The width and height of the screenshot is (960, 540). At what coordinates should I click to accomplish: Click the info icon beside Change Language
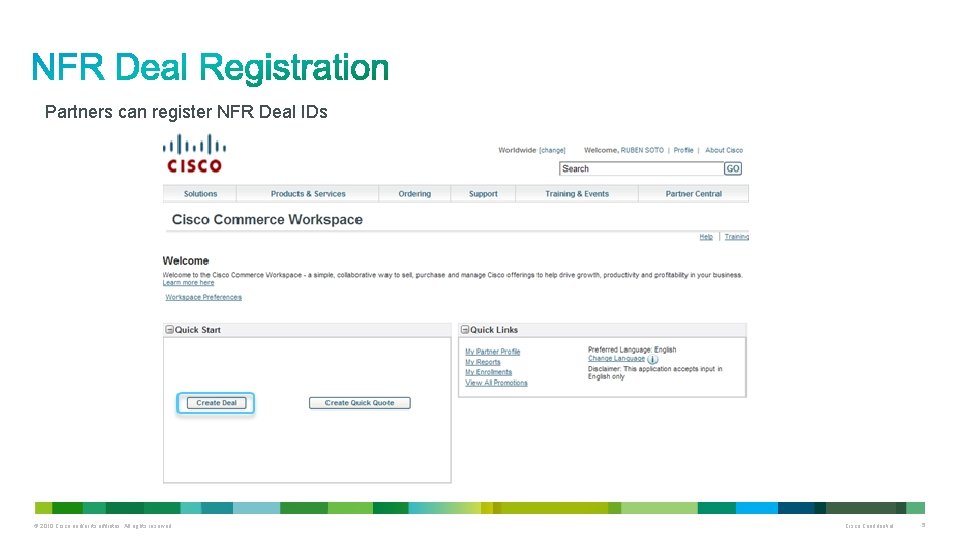pos(653,360)
